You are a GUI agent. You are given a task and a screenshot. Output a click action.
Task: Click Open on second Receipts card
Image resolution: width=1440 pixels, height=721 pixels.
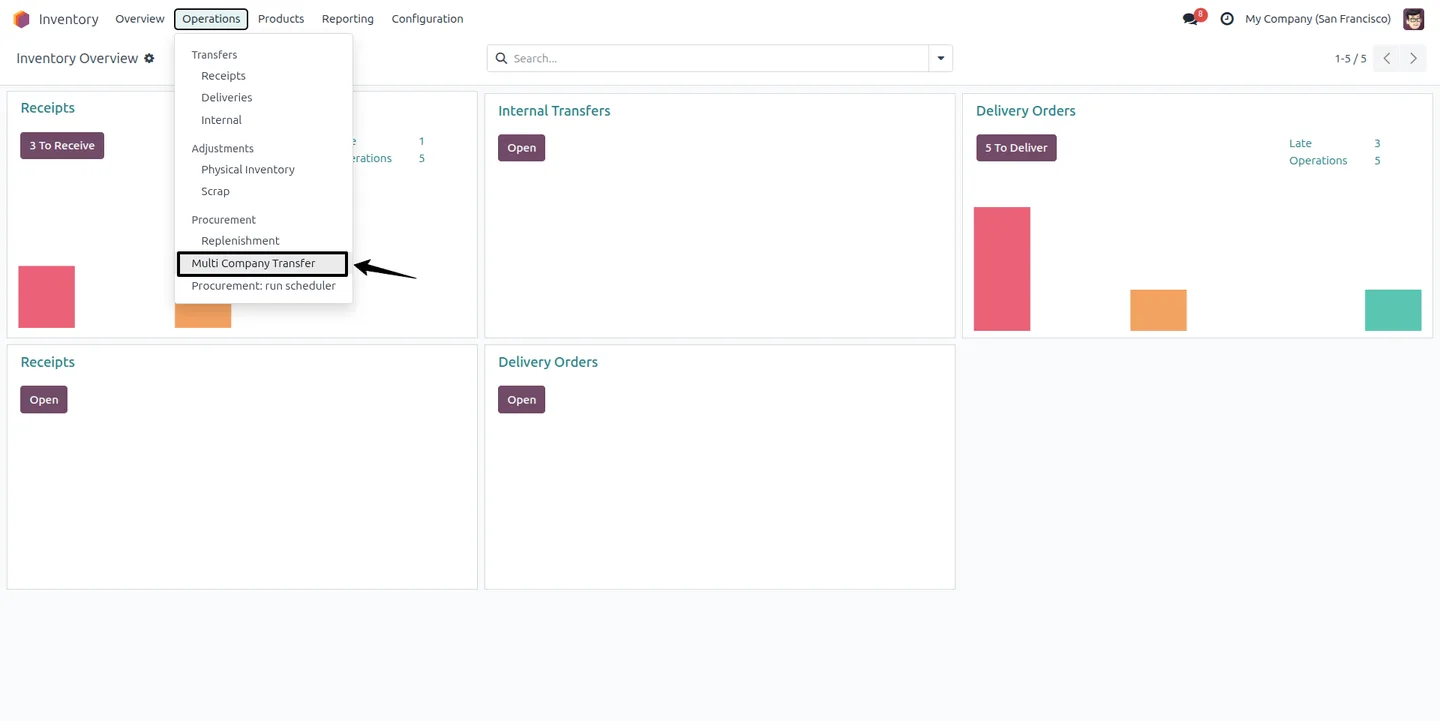tap(44, 400)
